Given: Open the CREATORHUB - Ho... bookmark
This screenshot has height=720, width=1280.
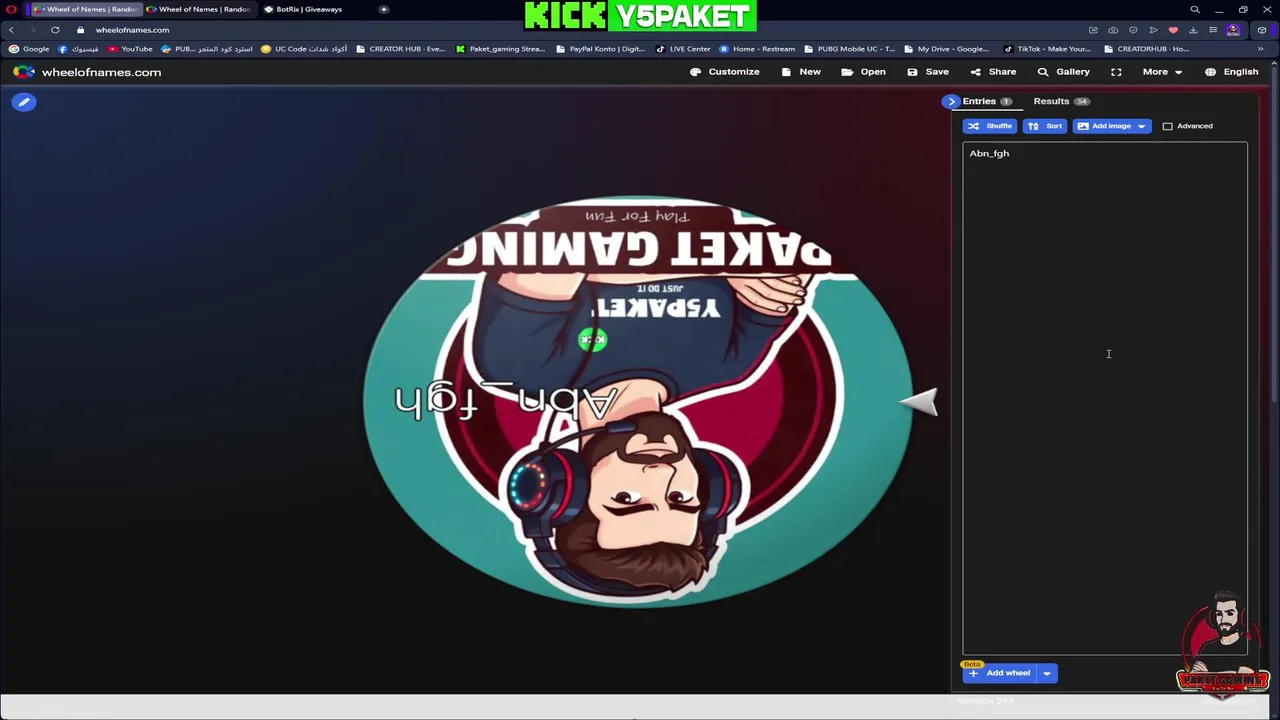Looking at the screenshot, I should tap(1147, 49).
